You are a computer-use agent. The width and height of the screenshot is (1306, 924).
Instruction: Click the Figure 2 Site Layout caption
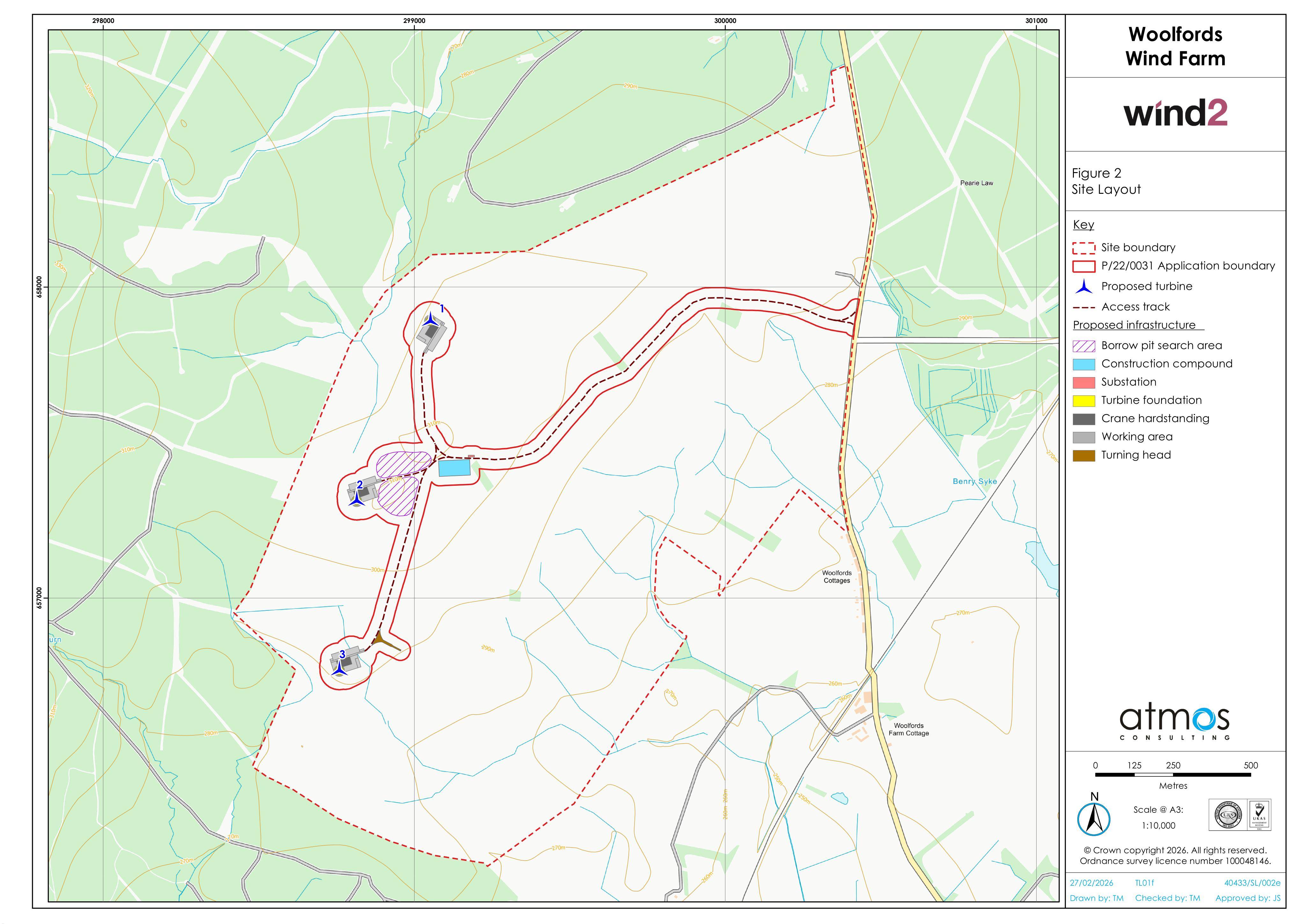1106,181
